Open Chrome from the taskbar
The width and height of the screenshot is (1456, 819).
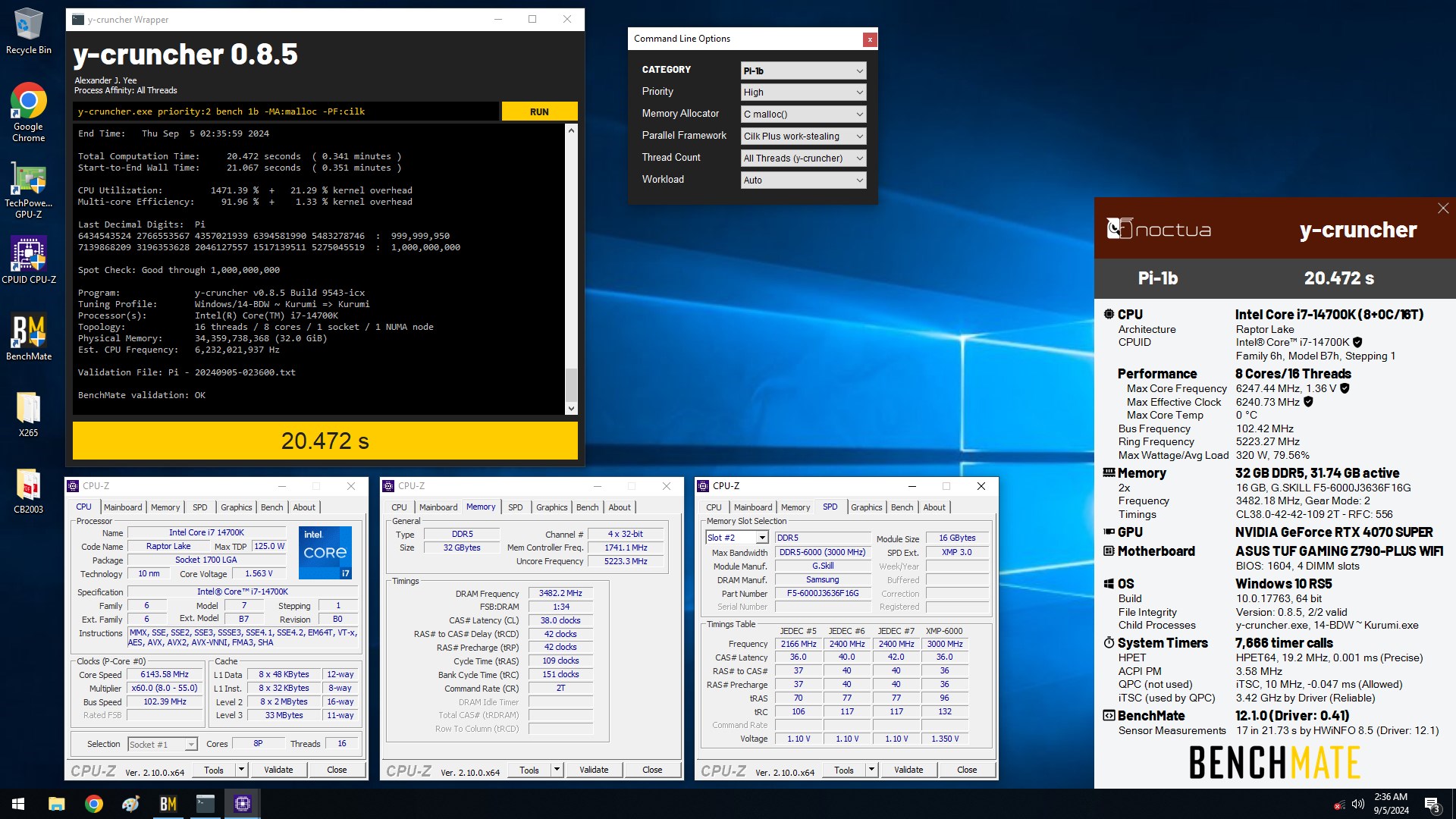pos(94,804)
